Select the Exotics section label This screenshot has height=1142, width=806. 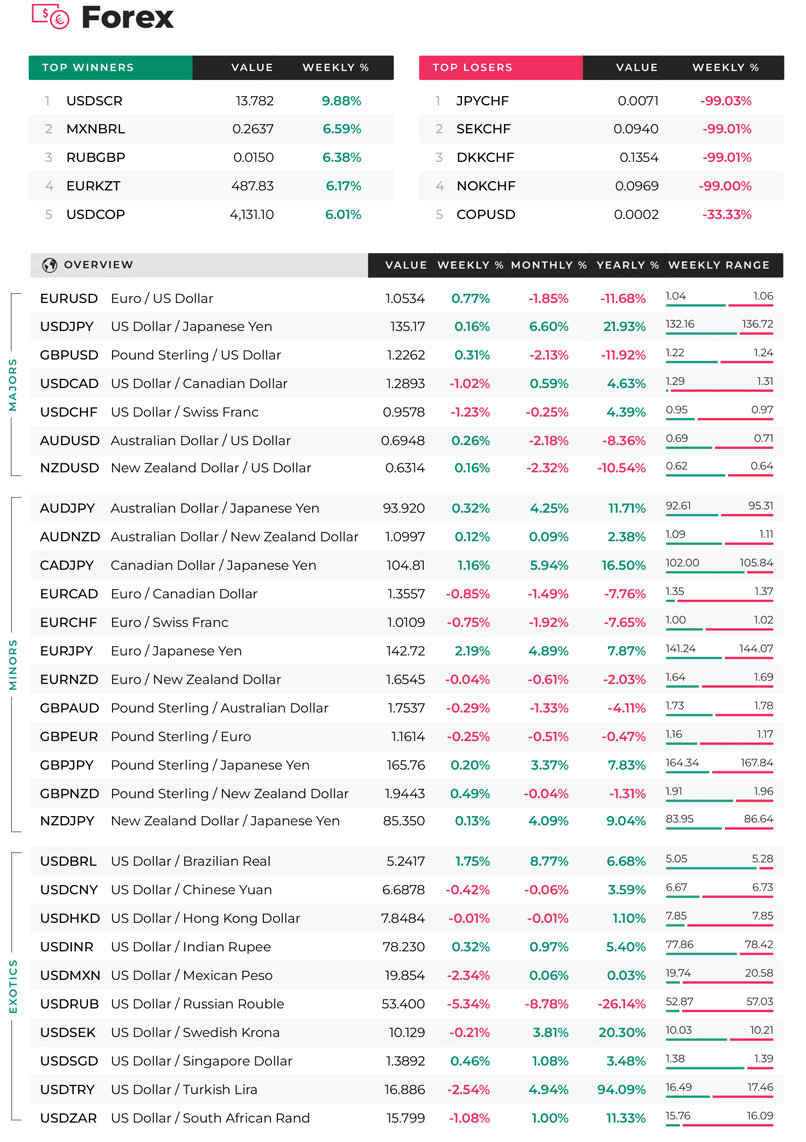tap(12, 986)
